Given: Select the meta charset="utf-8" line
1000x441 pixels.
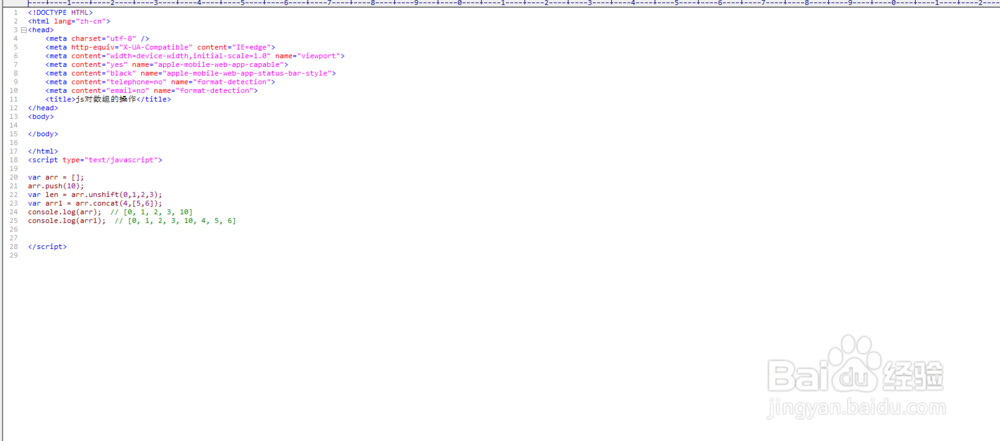Looking at the screenshot, I should (97, 38).
